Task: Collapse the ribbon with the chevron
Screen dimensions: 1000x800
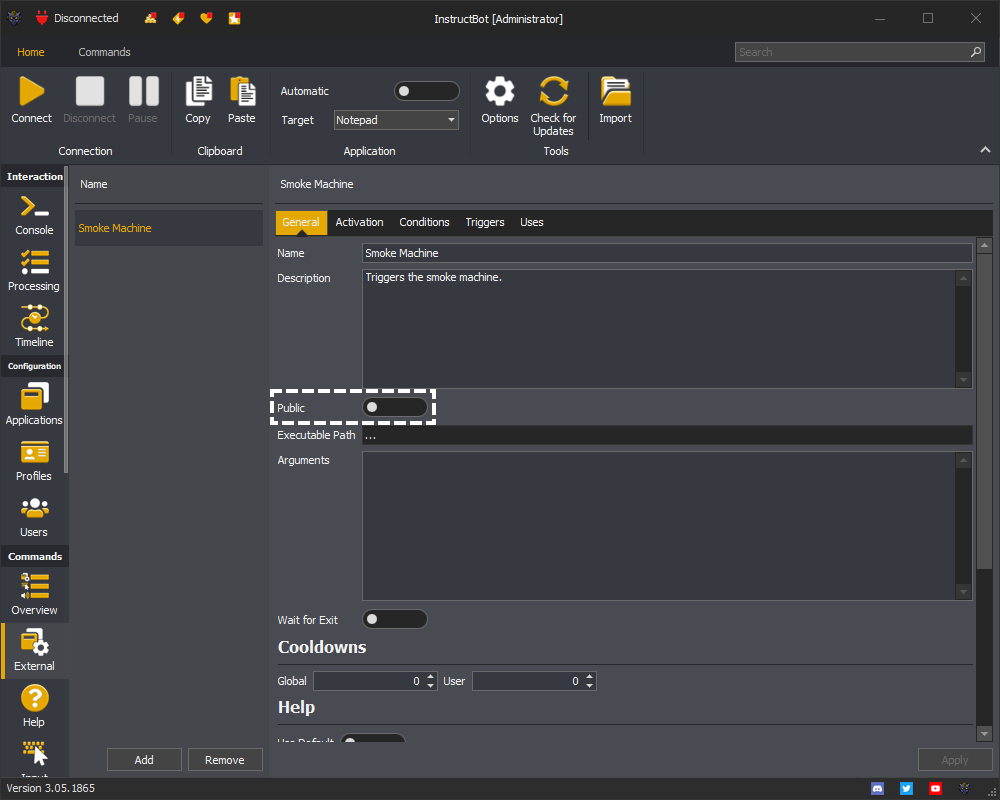Action: (x=985, y=150)
